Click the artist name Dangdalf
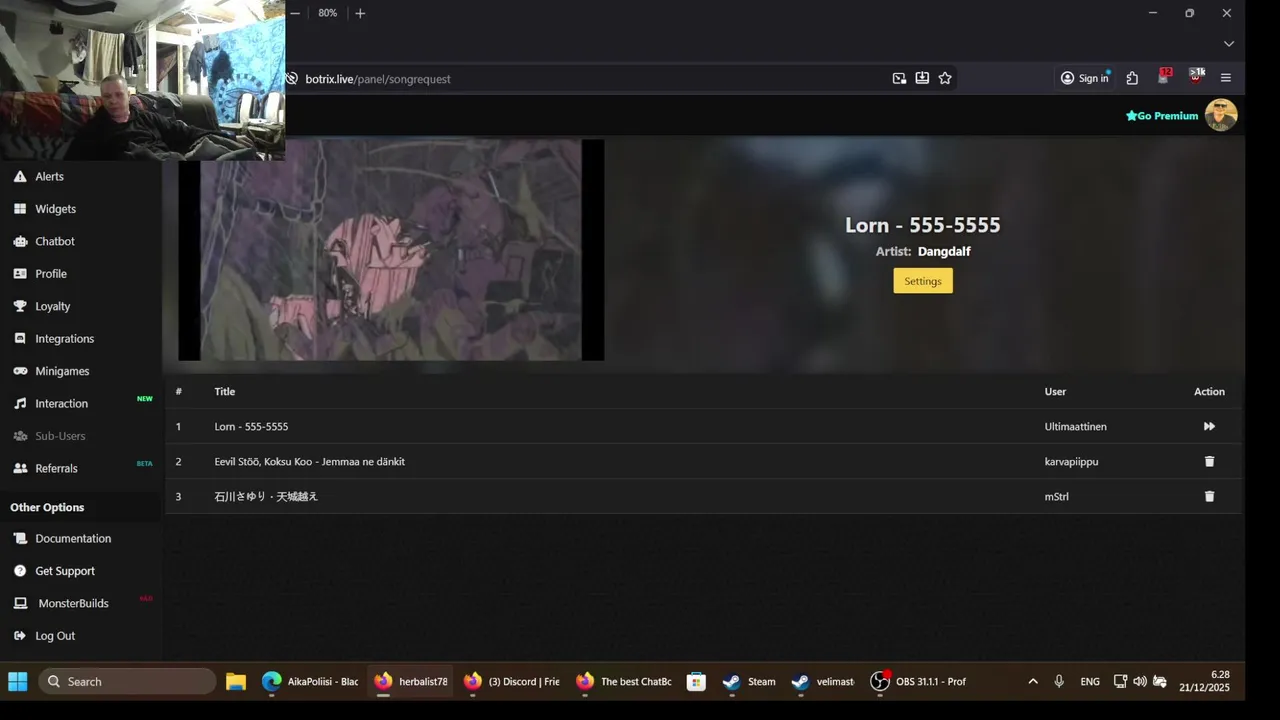 coord(944,252)
